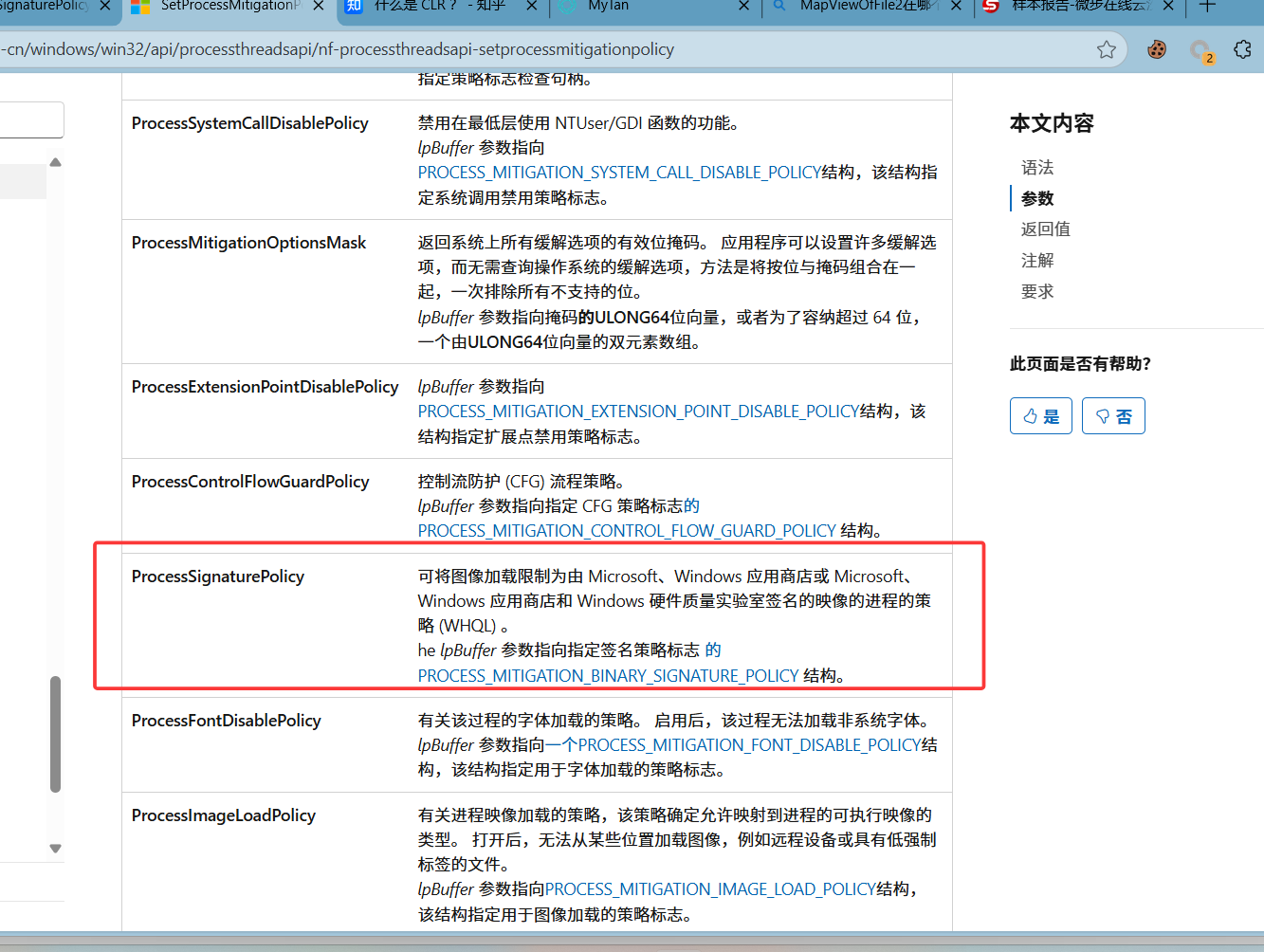
Task: Click the left sidebar scrollbar thumb
Action: 55,734
